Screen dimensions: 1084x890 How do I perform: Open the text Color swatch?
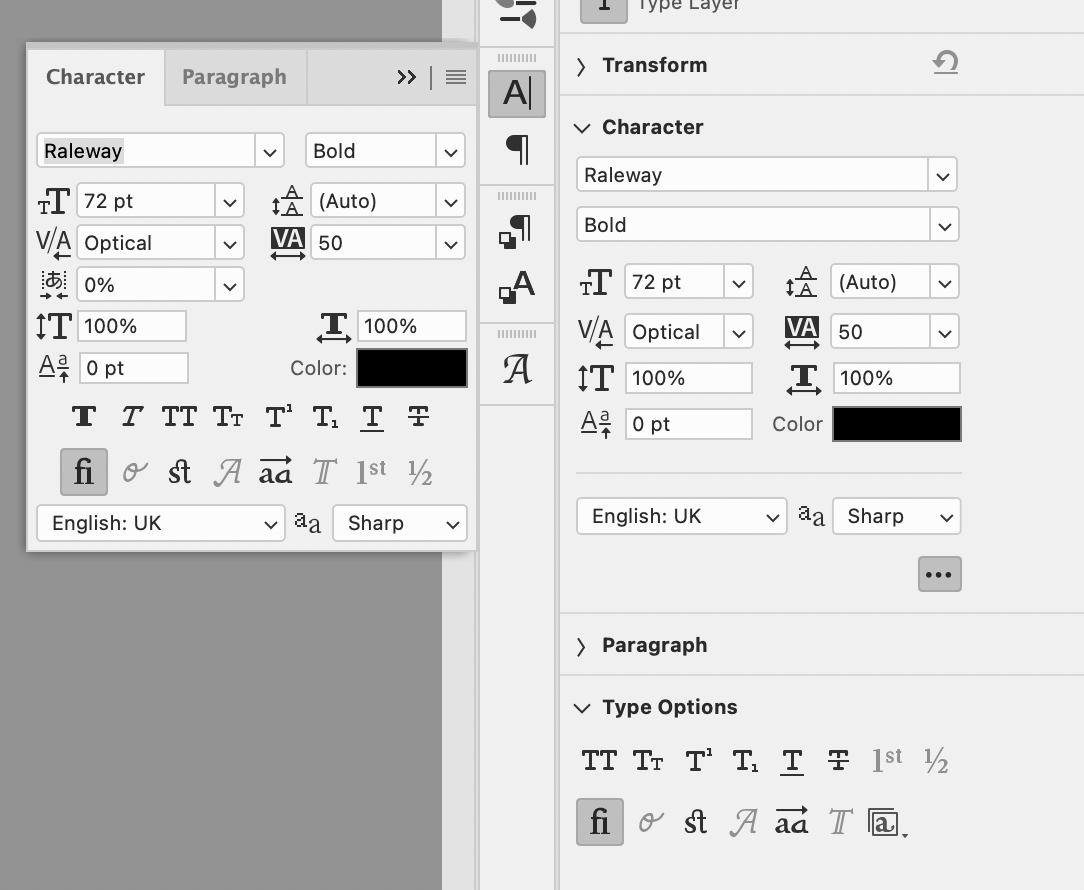coord(411,368)
